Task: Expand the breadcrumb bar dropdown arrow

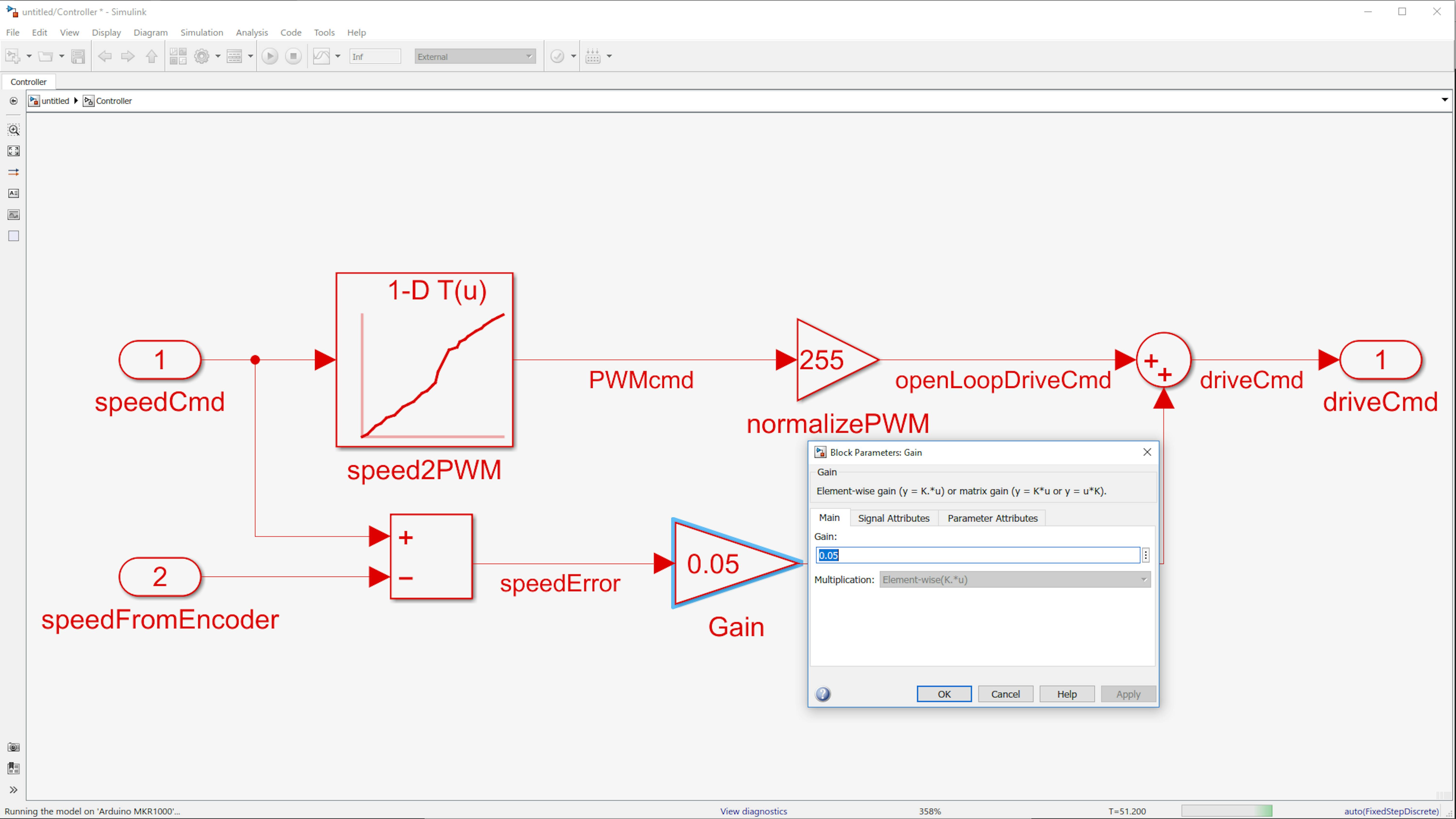Action: pos(1445,100)
